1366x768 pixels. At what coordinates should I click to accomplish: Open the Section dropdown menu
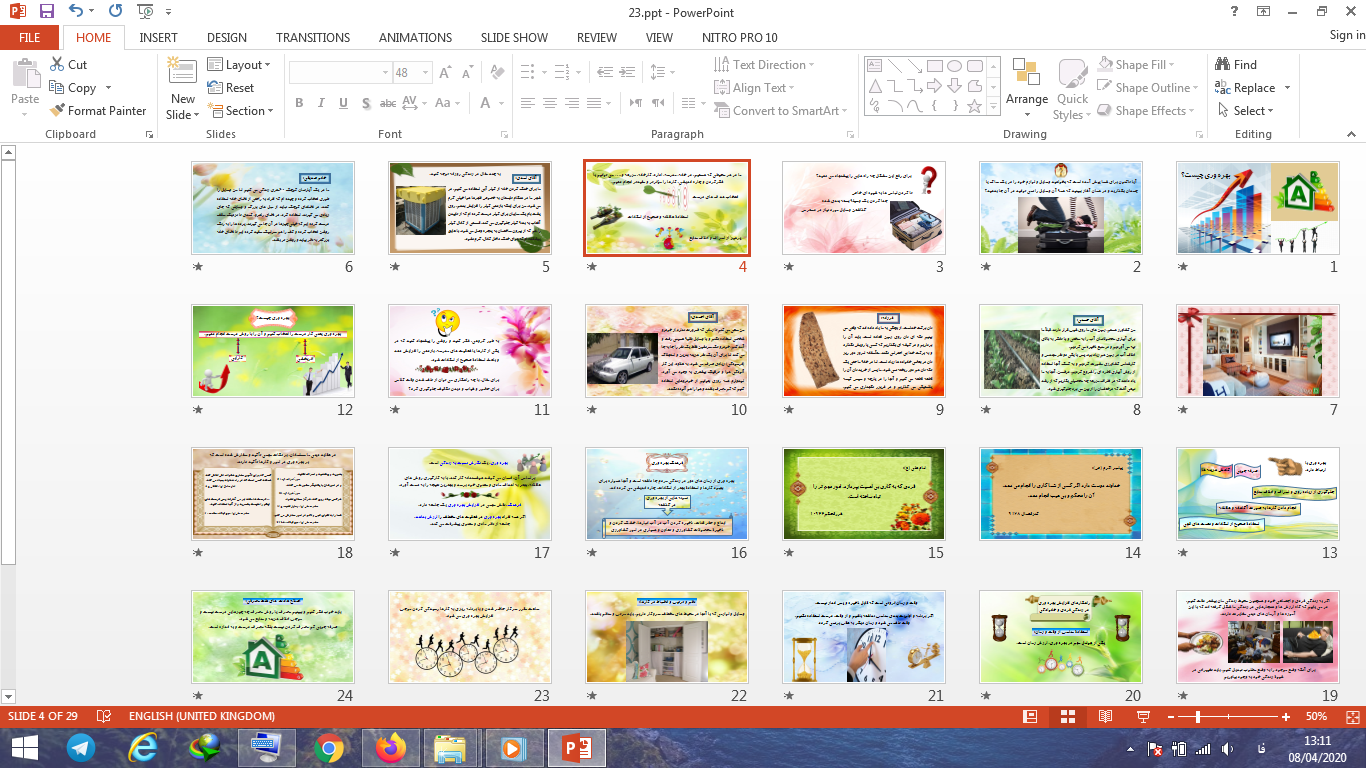[240, 111]
